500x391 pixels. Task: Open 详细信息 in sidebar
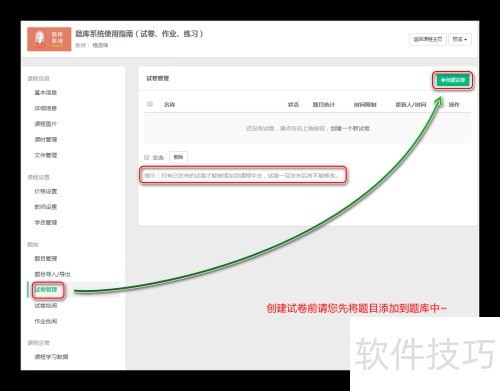46,108
